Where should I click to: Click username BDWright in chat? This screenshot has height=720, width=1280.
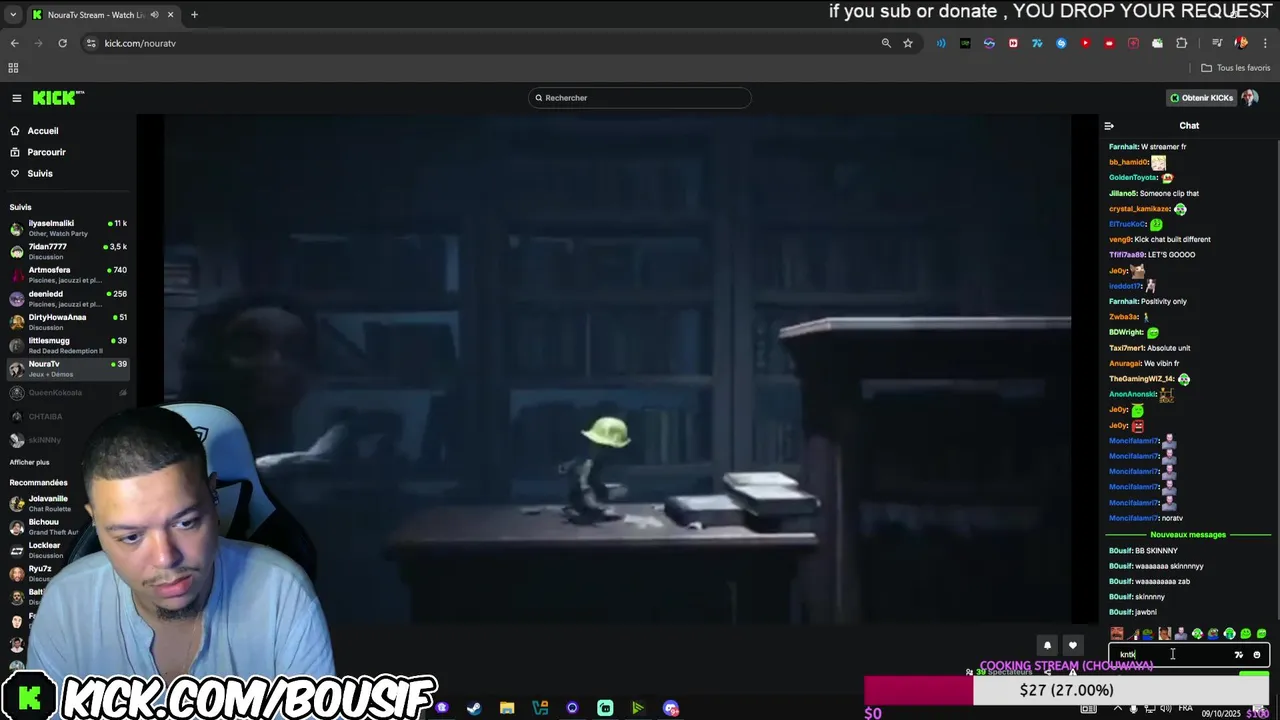tap(1126, 333)
